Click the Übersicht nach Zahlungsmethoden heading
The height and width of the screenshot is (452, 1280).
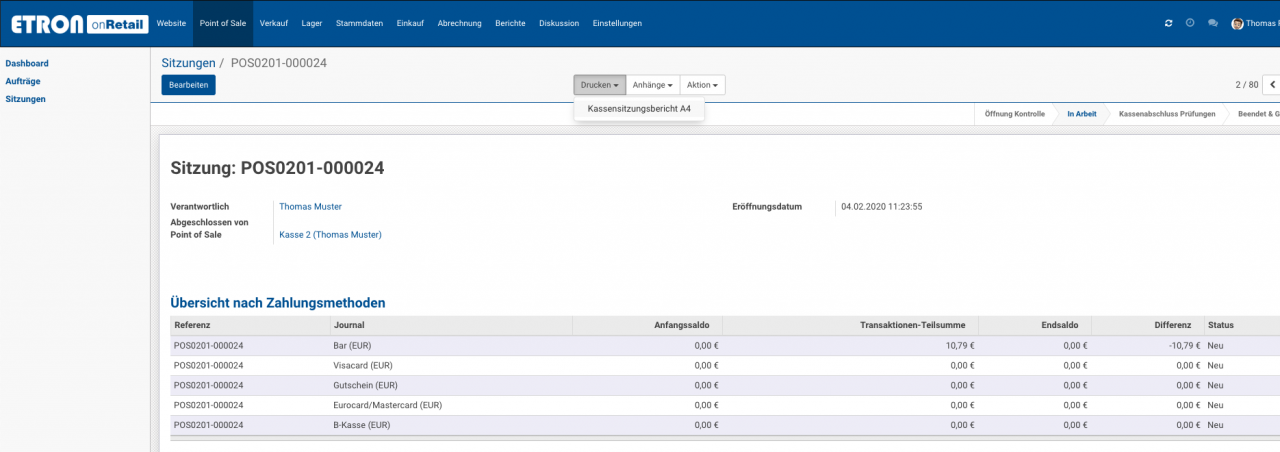[x=278, y=302]
